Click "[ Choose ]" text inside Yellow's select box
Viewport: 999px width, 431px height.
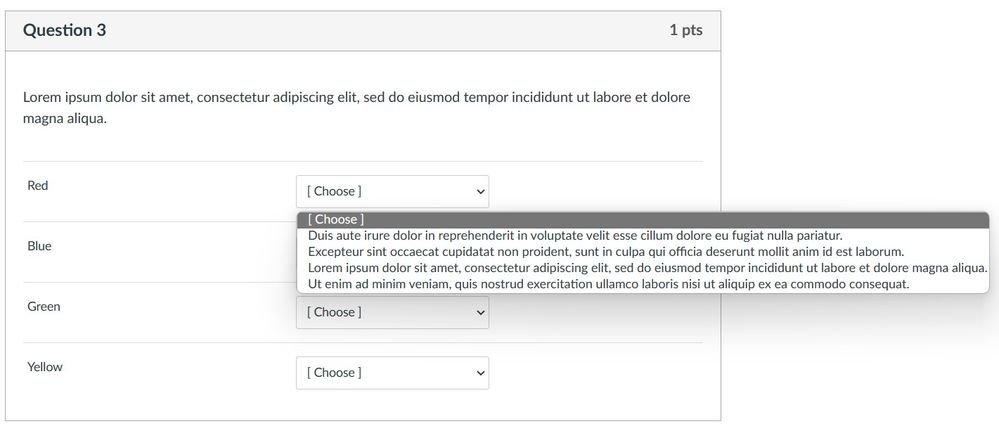tap(335, 373)
